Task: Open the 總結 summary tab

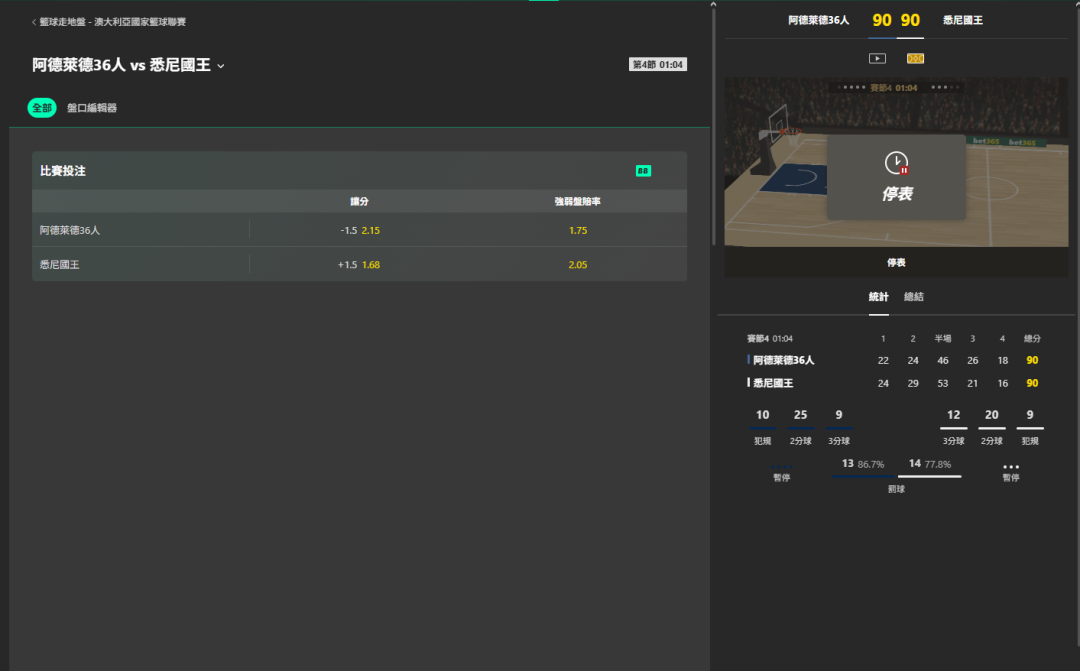Action: [913, 297]
